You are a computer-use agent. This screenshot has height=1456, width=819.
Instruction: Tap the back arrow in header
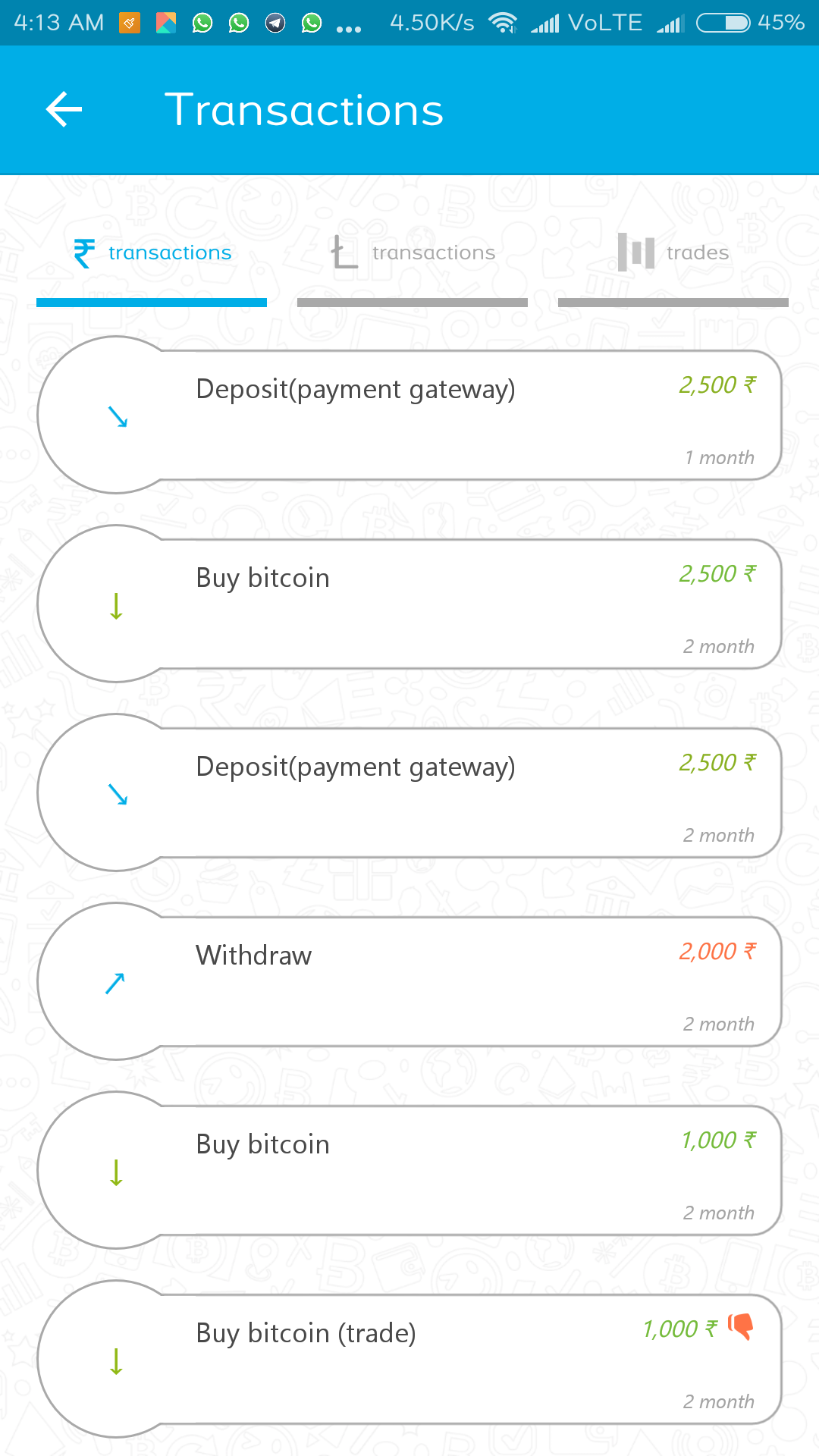point(64,110)
